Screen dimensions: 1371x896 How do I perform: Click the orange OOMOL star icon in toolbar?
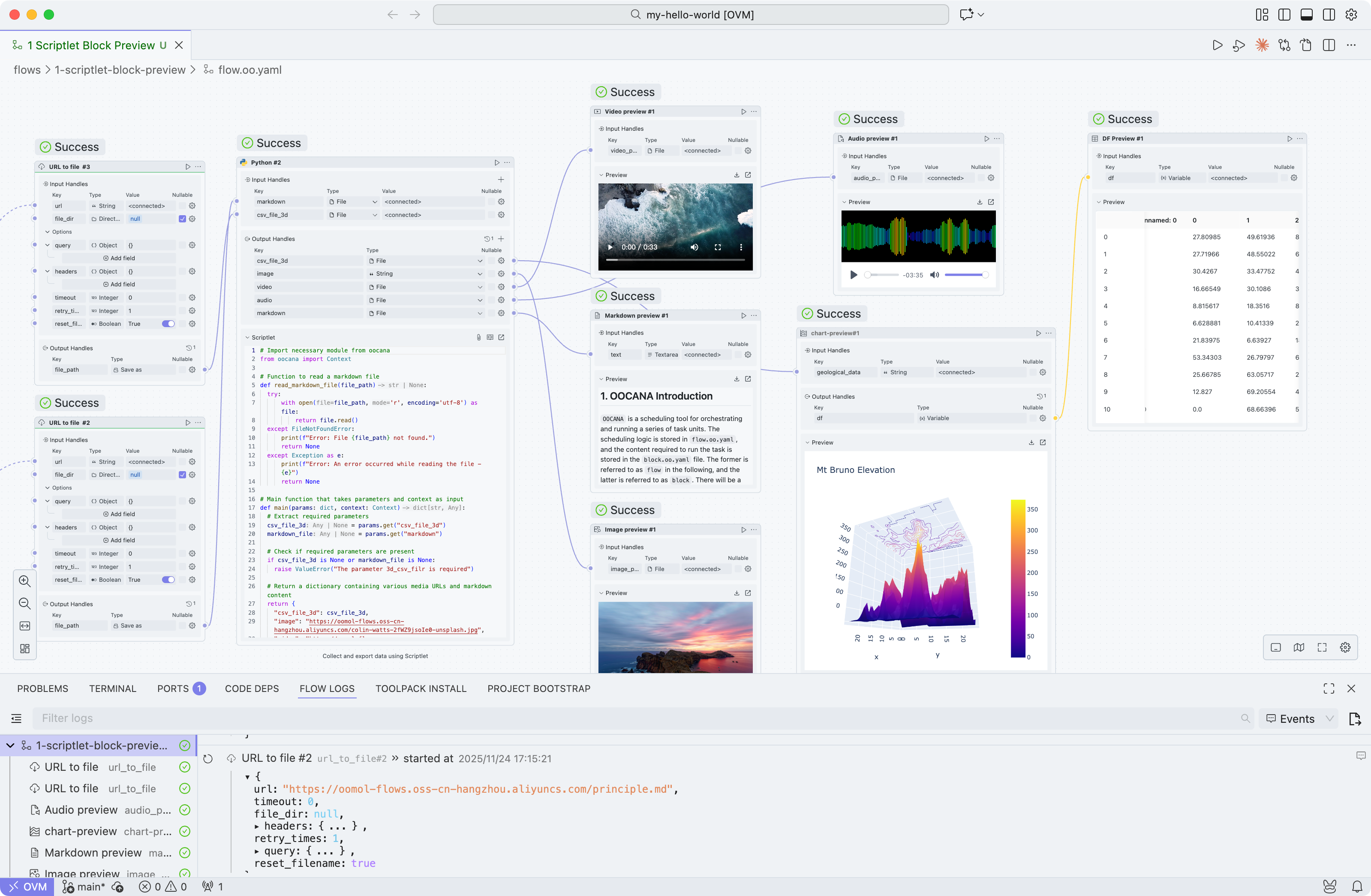1262,45
